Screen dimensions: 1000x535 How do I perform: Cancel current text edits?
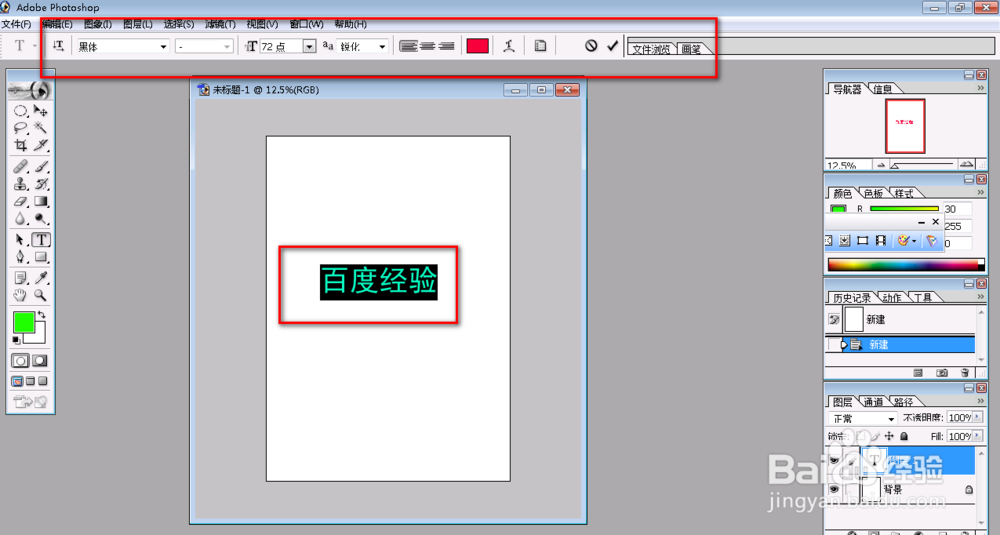tap(591, 46)
